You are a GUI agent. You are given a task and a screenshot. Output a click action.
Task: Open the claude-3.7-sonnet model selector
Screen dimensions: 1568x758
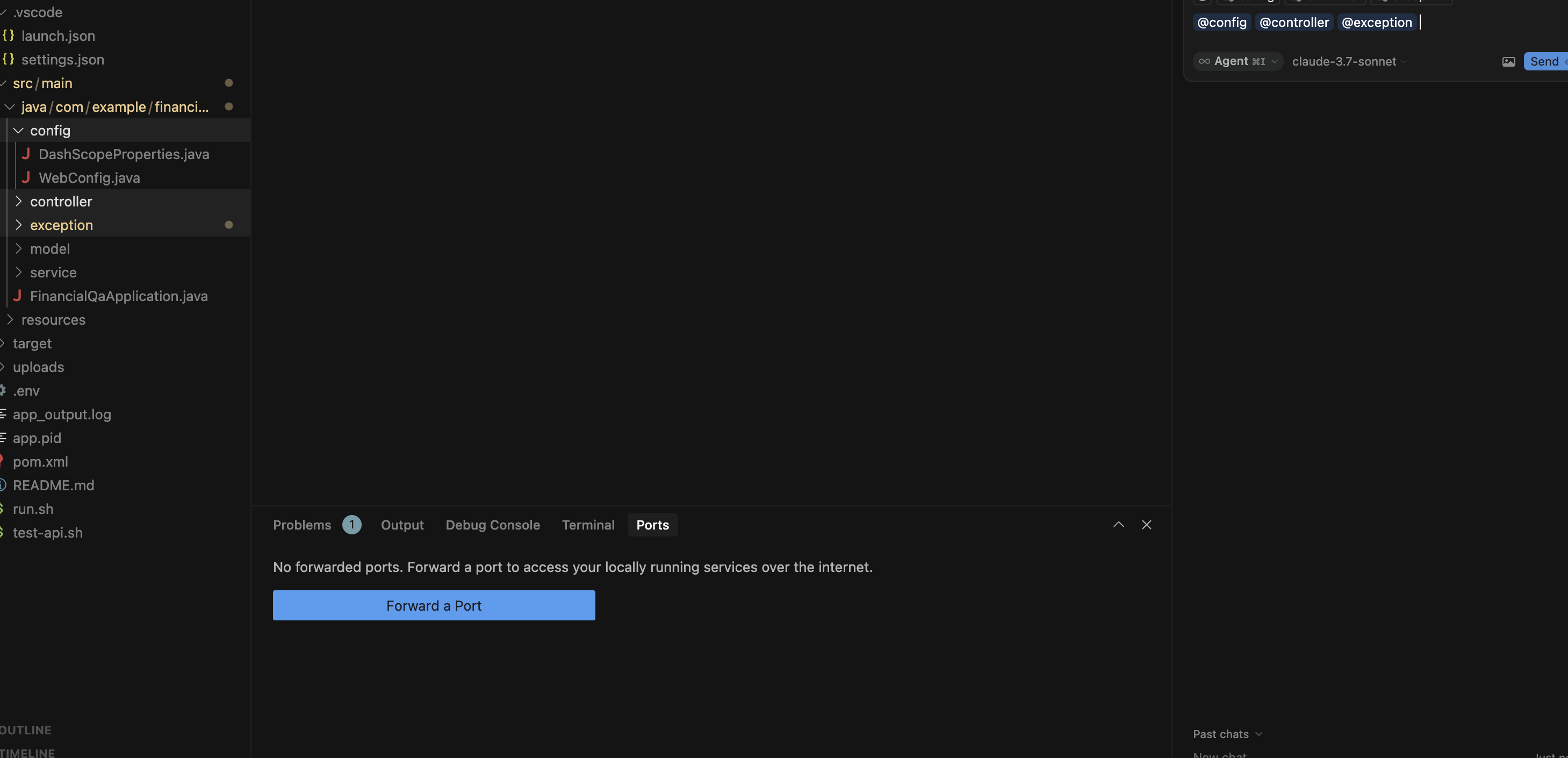[1348, 61]
